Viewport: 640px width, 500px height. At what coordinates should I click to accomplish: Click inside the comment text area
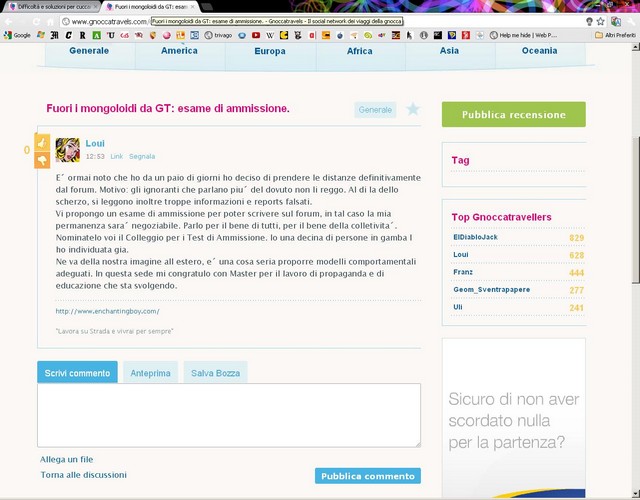click(x=228, y=414)
